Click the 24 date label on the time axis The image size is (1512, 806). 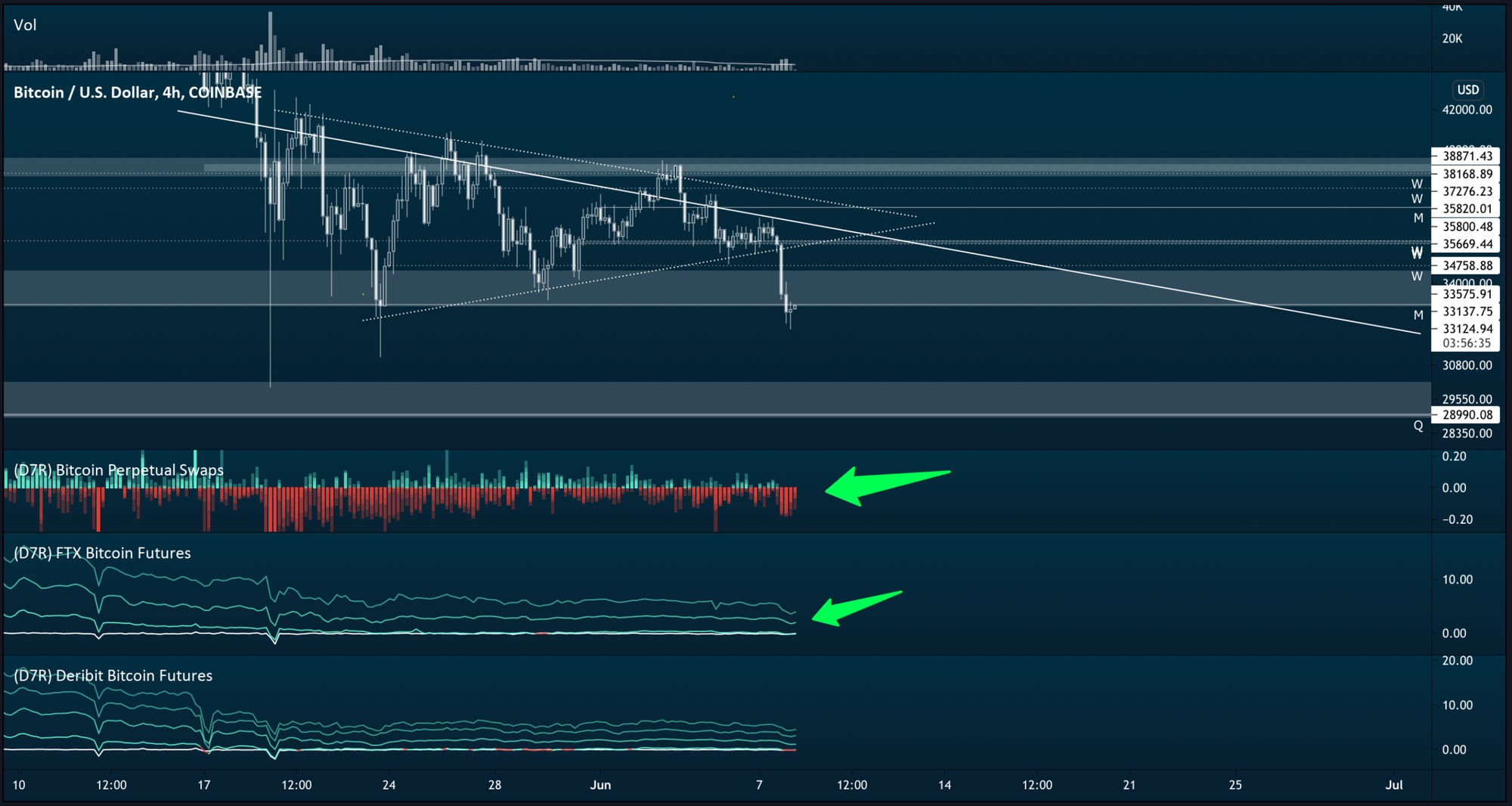point(389,785)
